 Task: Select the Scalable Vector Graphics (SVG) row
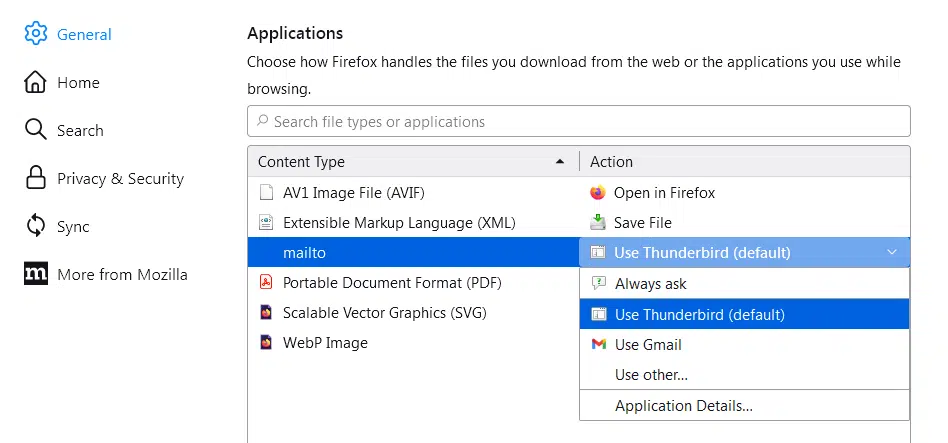pyautogui.click(x=385, y=313)
